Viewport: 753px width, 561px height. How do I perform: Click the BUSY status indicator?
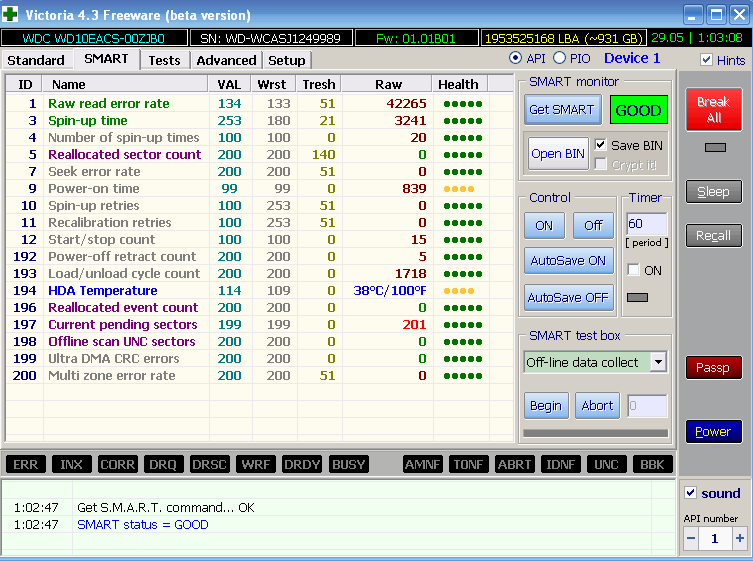point(348,465)
